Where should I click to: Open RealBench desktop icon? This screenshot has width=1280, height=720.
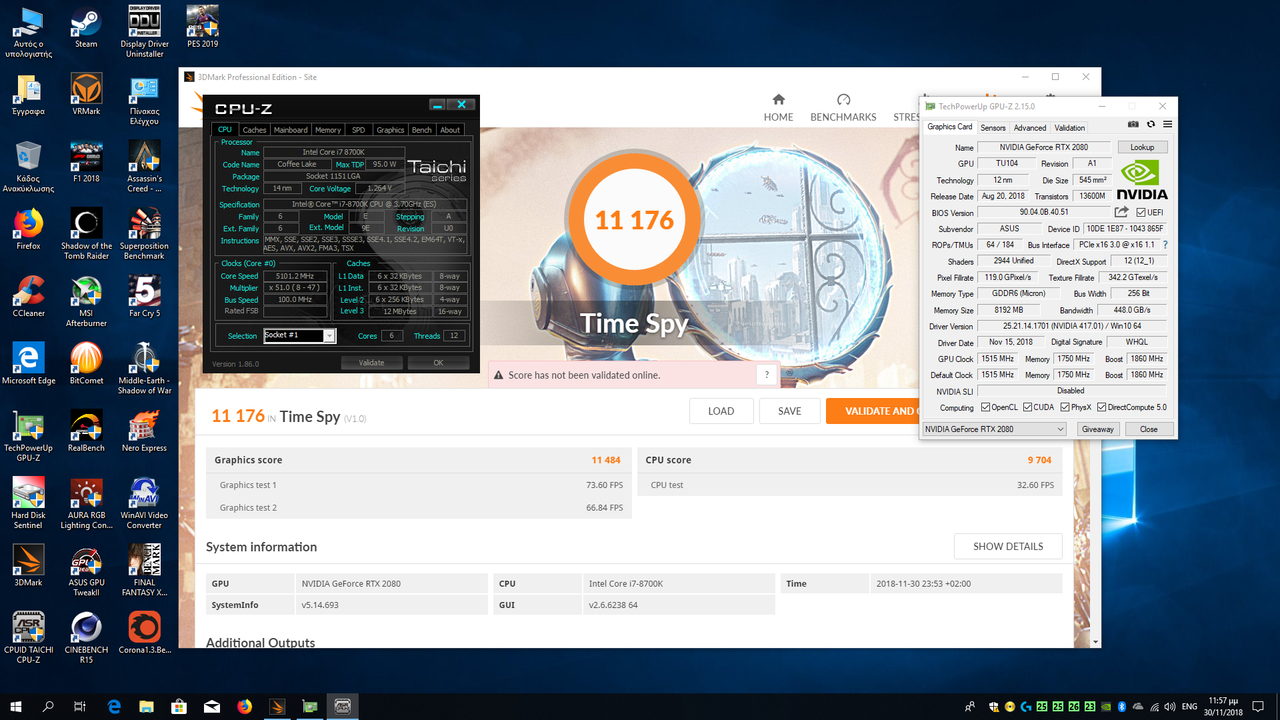[x=86, y=431]
